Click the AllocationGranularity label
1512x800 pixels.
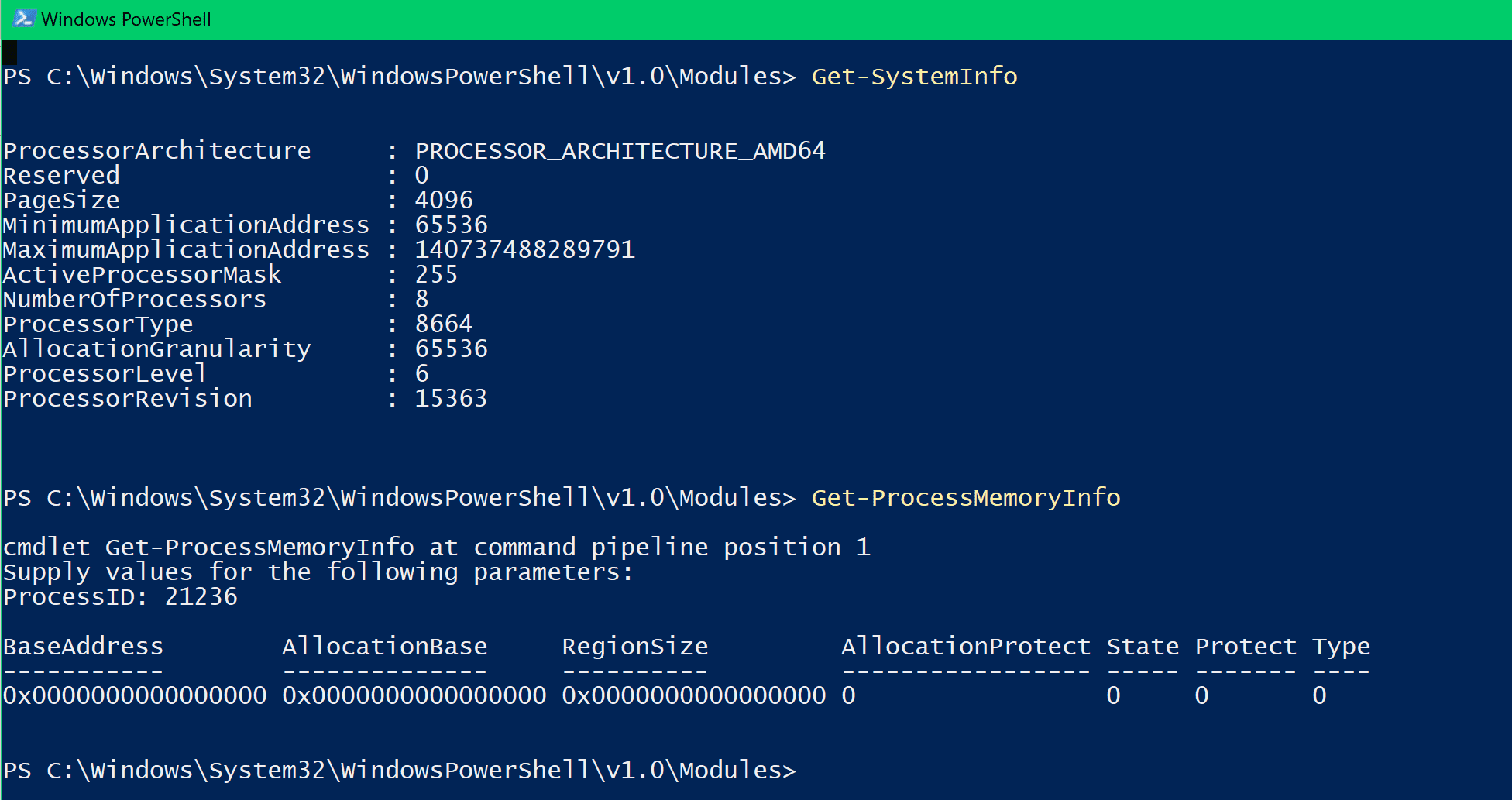coord(157,349)
